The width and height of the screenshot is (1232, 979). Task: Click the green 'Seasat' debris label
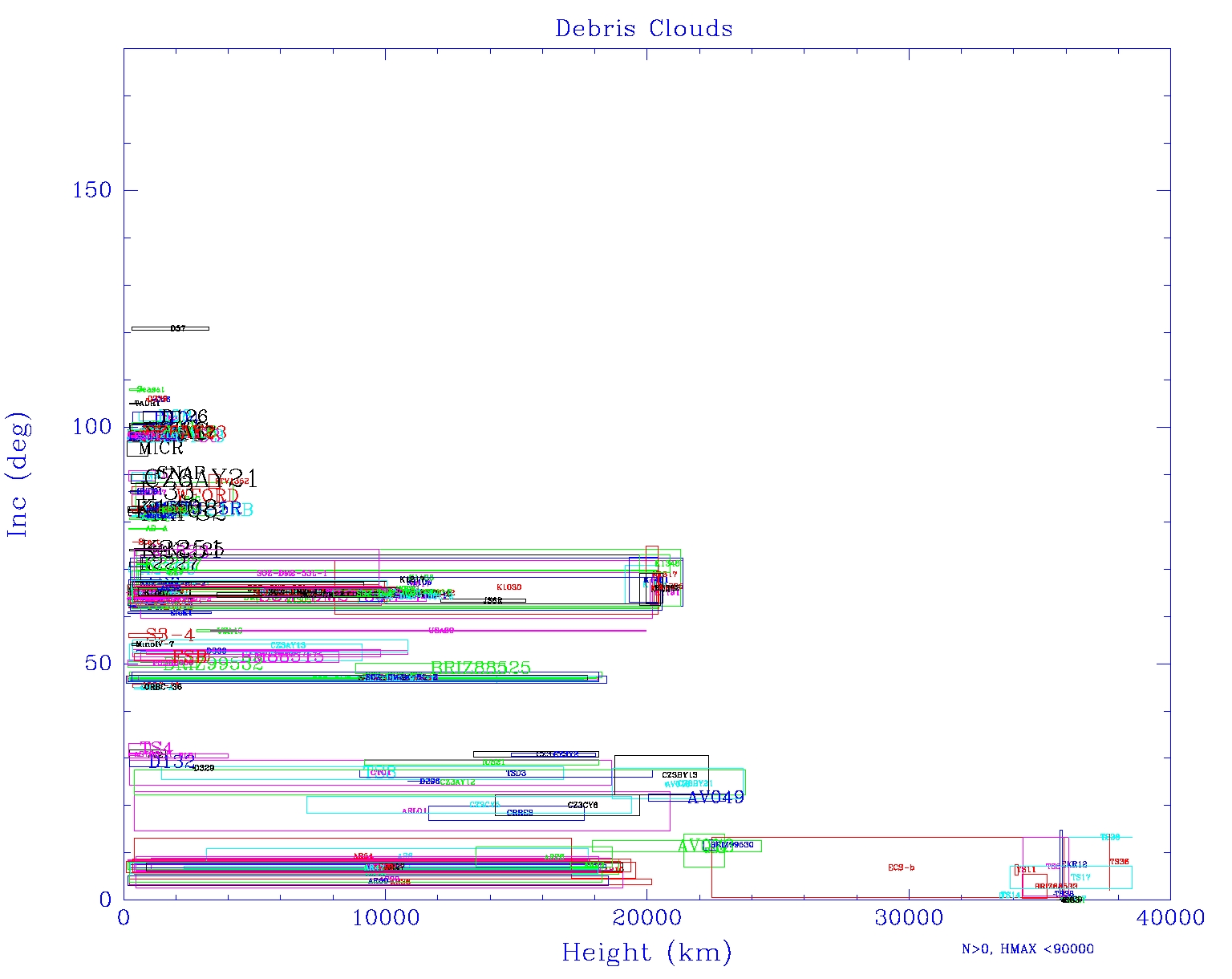[x=150, y=389]
